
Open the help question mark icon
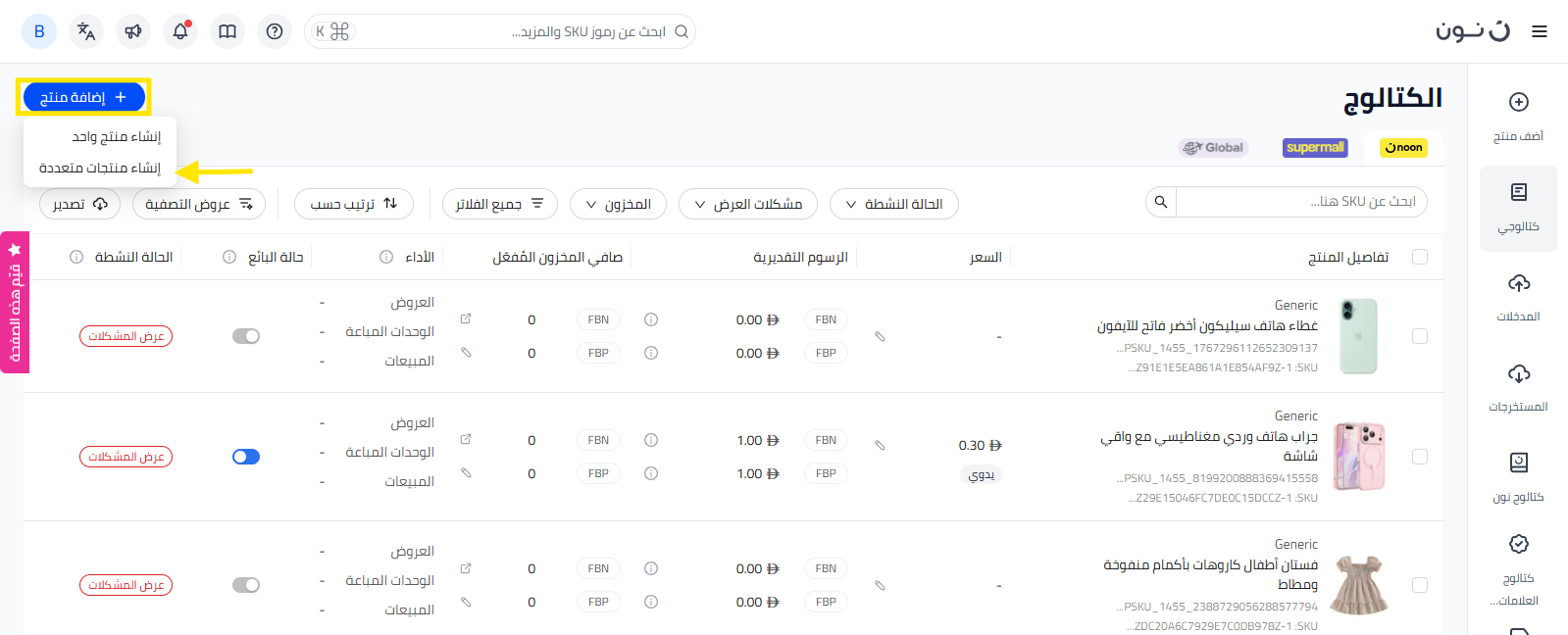click(x=275, y=31)
